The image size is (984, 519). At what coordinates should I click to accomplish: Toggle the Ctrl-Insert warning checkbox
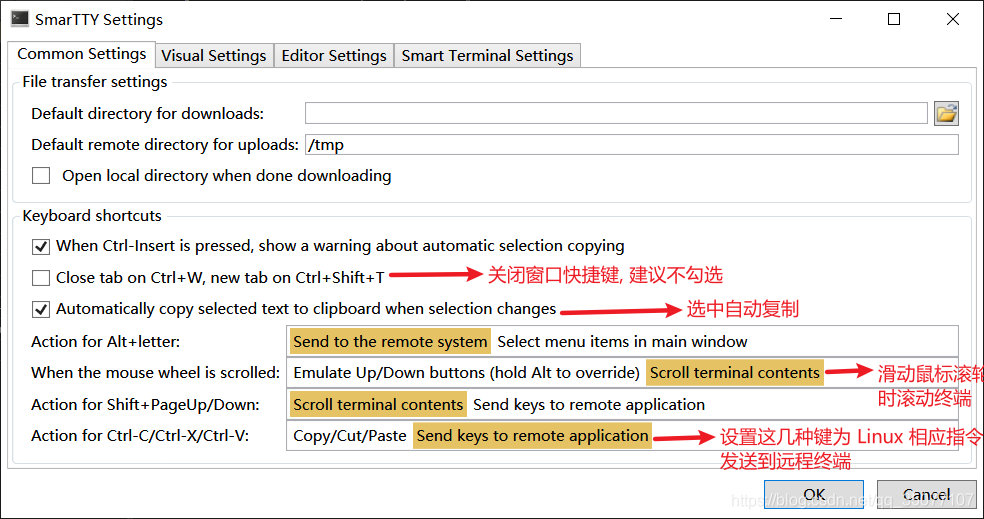click(41, 246)
